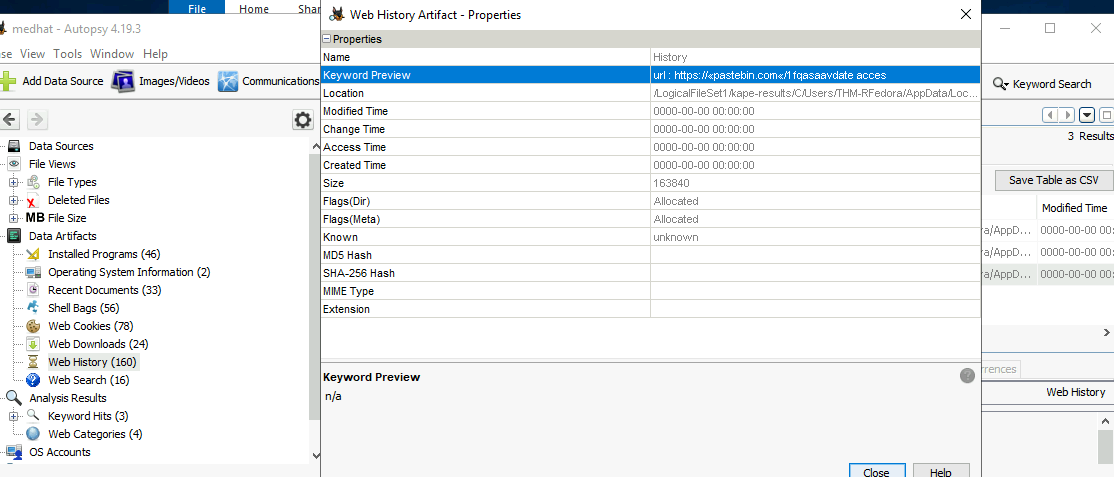This screenshot has height=477, width=1114.
Task: Click the Close button in dialog
Action: click(876, 472)
